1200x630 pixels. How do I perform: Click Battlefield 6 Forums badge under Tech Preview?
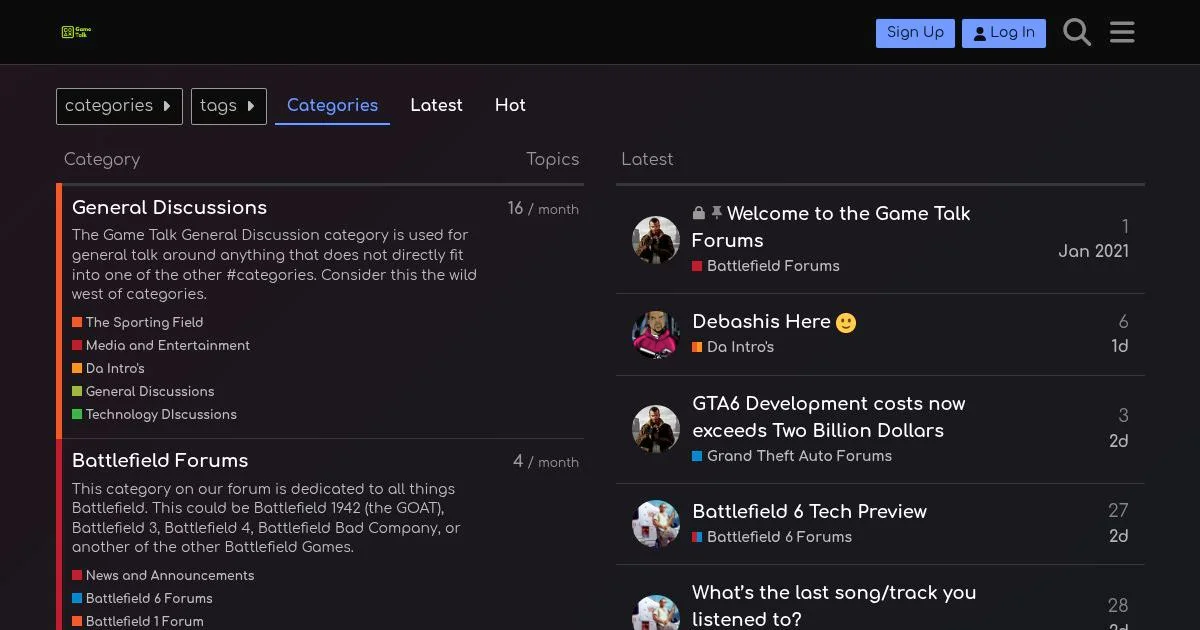point(772,537)
